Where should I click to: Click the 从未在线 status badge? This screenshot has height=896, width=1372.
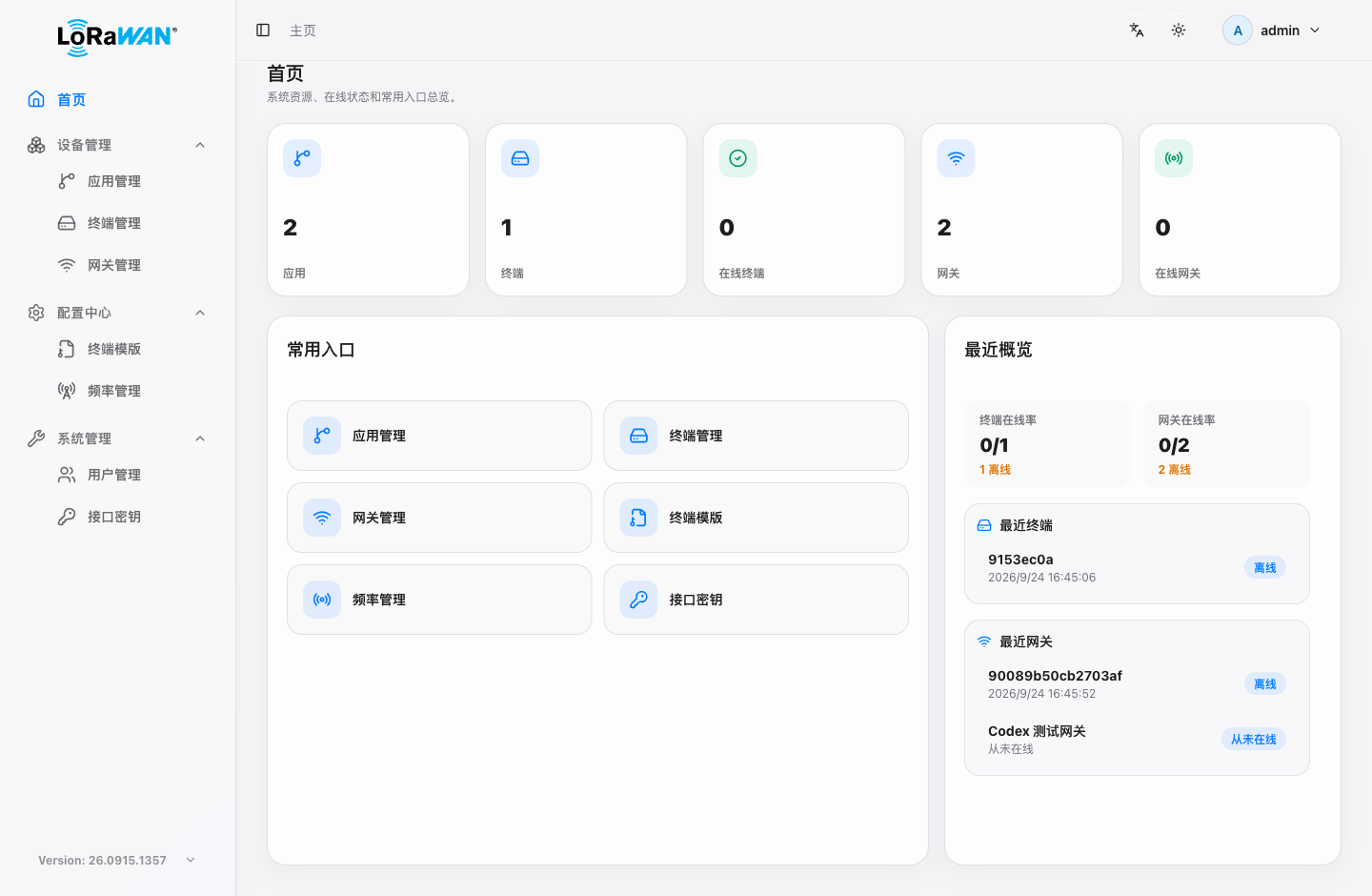point(1253,740)
